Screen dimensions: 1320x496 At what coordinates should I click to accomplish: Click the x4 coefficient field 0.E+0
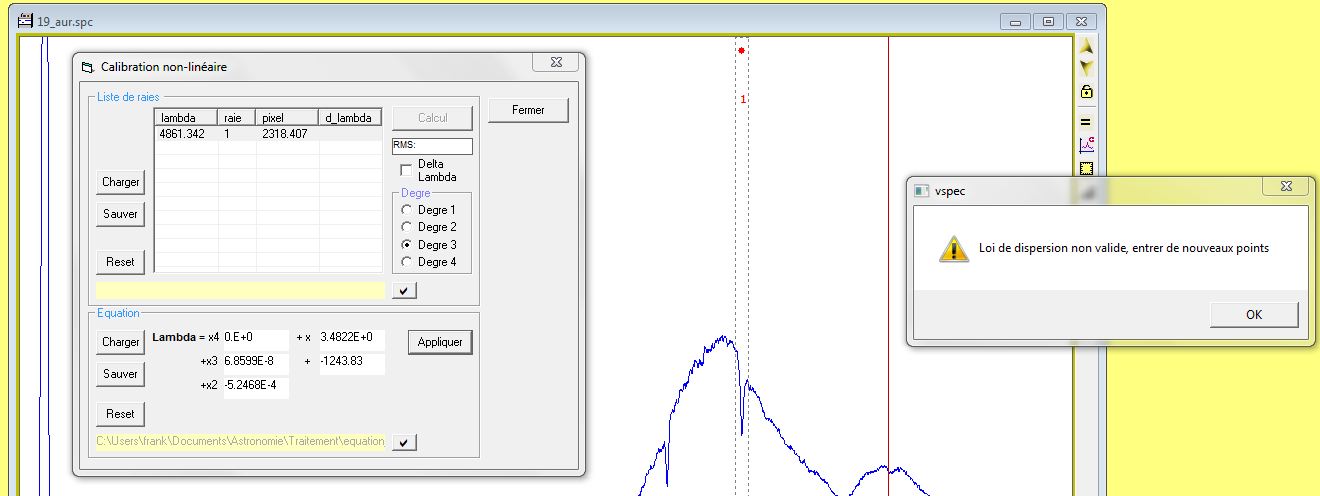pos(256,338)
